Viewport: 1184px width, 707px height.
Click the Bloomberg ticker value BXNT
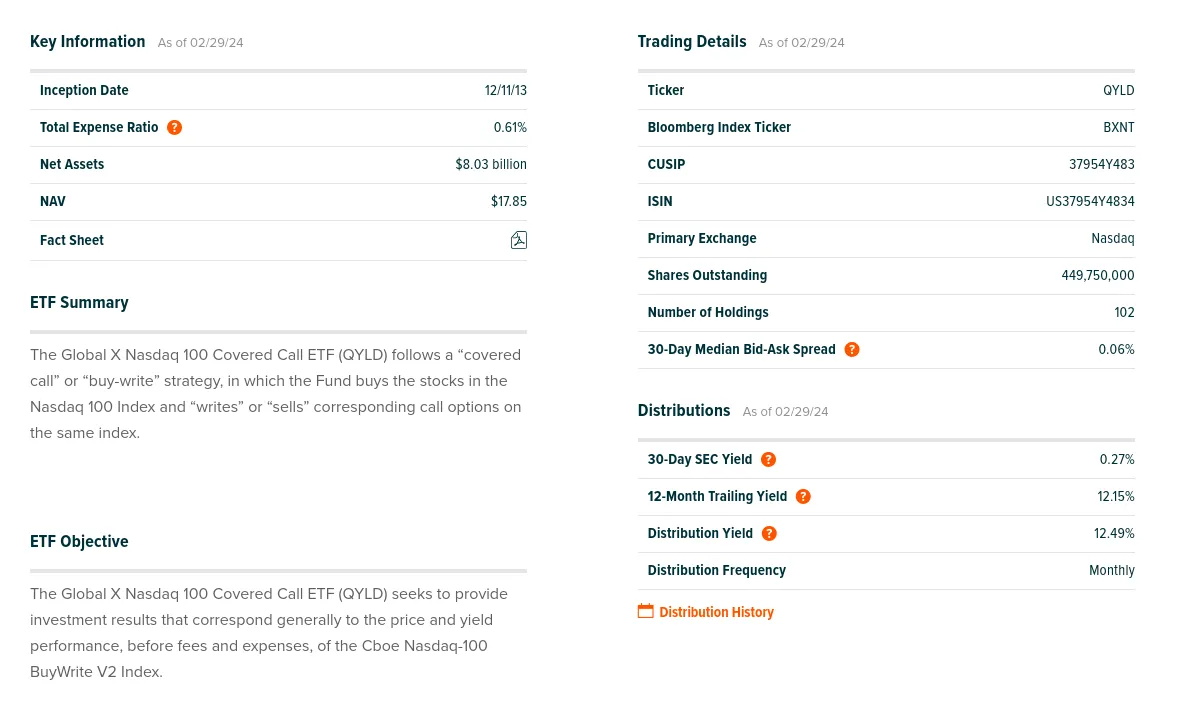pyautogui.click(x=1118, y=128)
